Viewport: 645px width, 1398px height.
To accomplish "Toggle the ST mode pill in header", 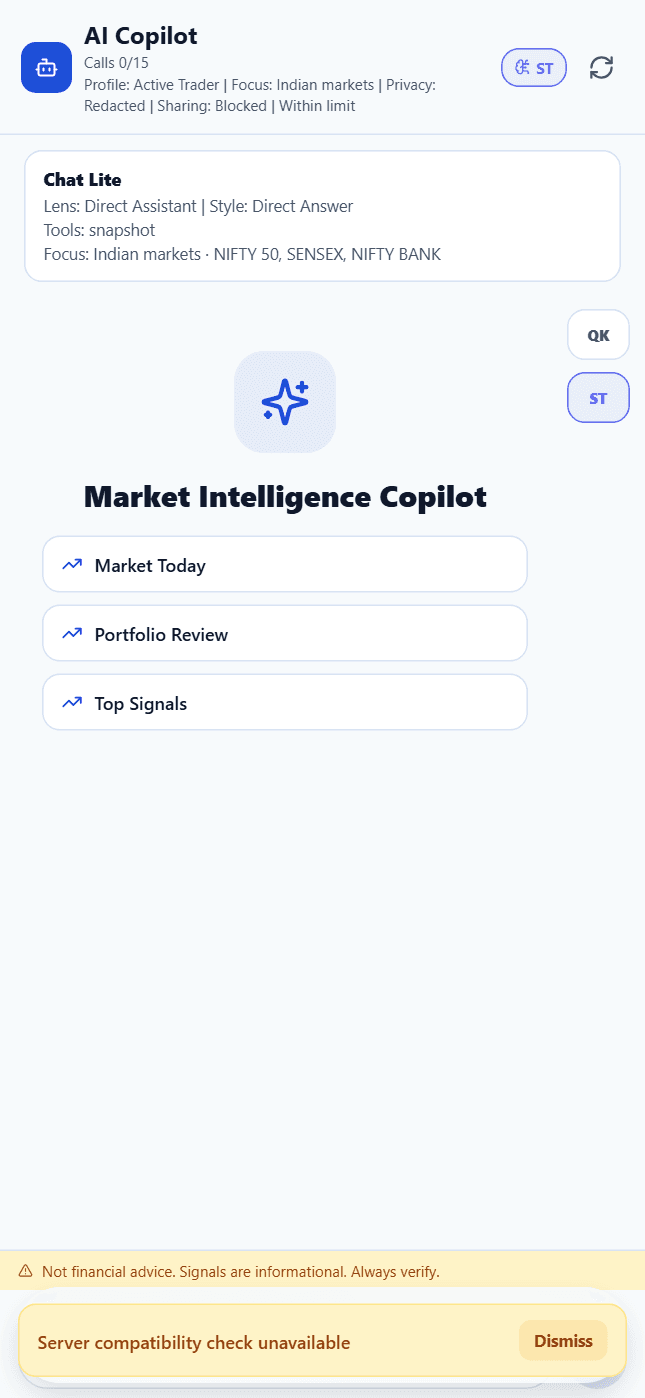I will click(534, 68).
